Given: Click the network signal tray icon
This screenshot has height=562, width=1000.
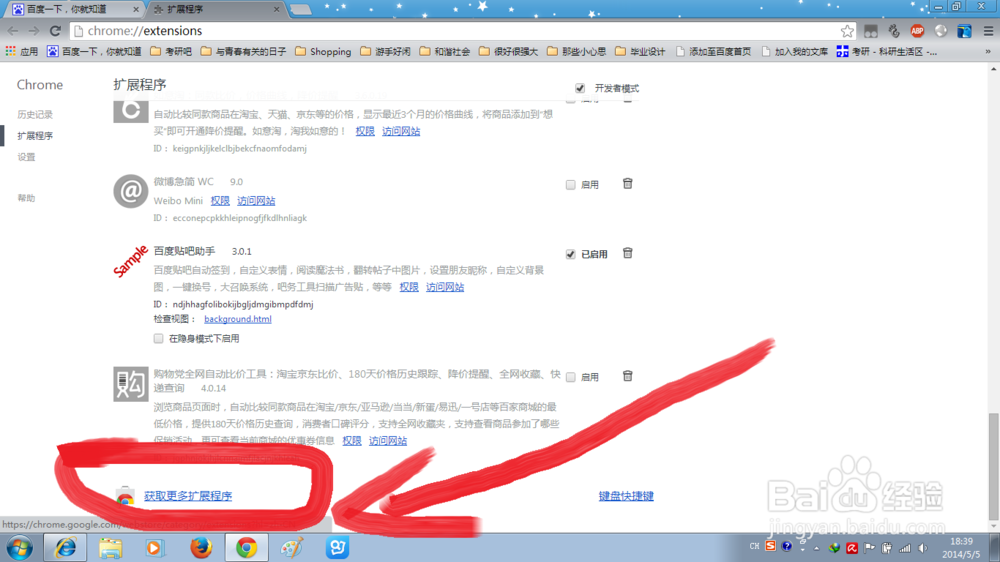Looking at the screenshot, I should (x=905, y=548).
